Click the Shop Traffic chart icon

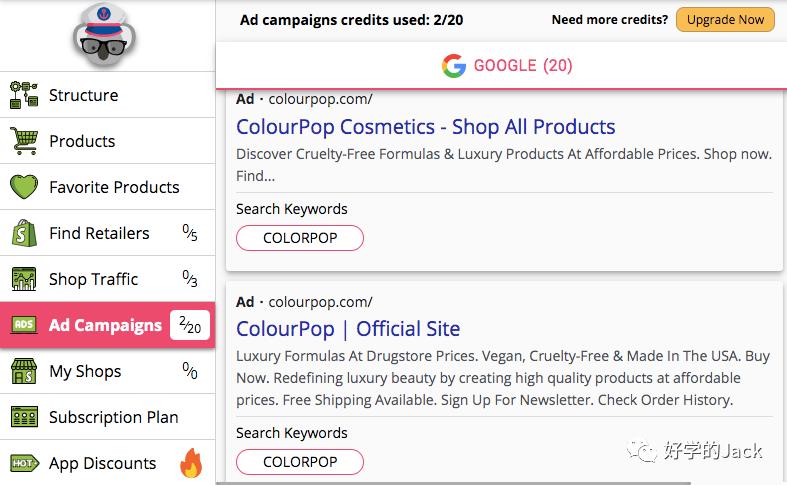[x=24, y=279]
